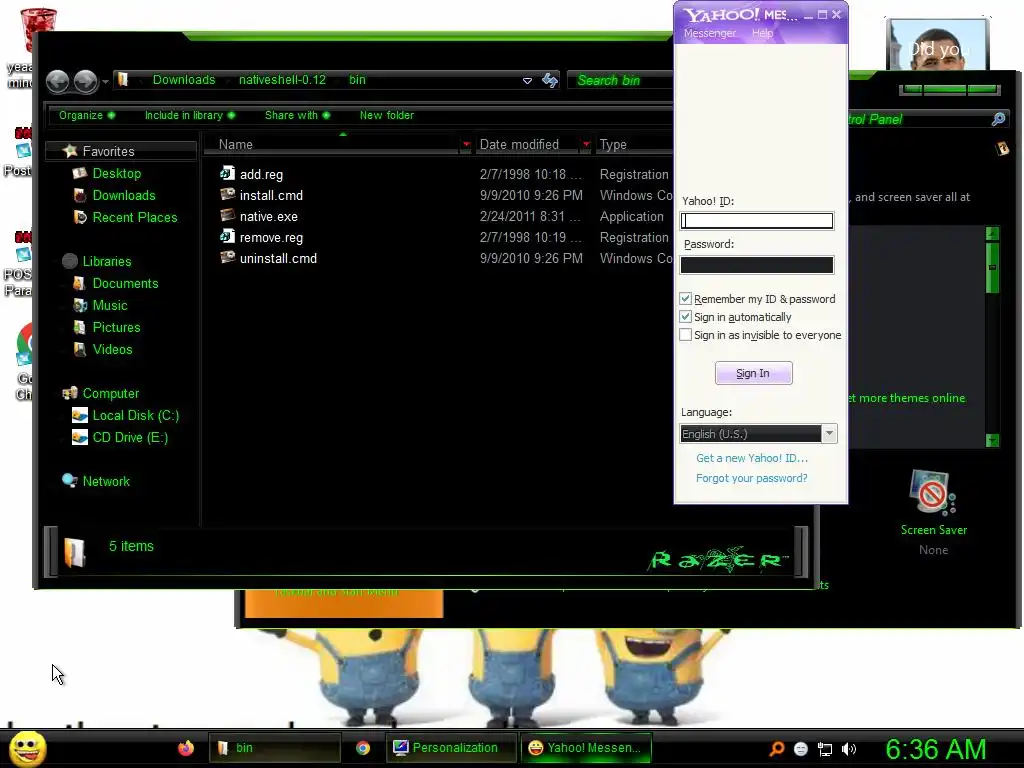Screen dimensions: 1024x768
Task: Click the Password input field
Action: pyautogui.click(x=756, y=264)
